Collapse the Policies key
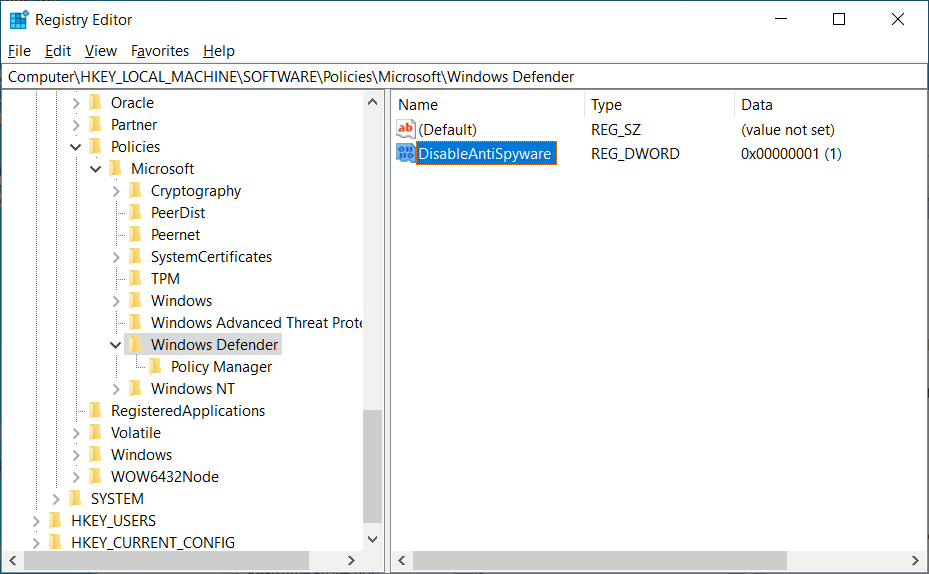Image resolution: width=929 pixels, height=574 pixels. (76, 147)
